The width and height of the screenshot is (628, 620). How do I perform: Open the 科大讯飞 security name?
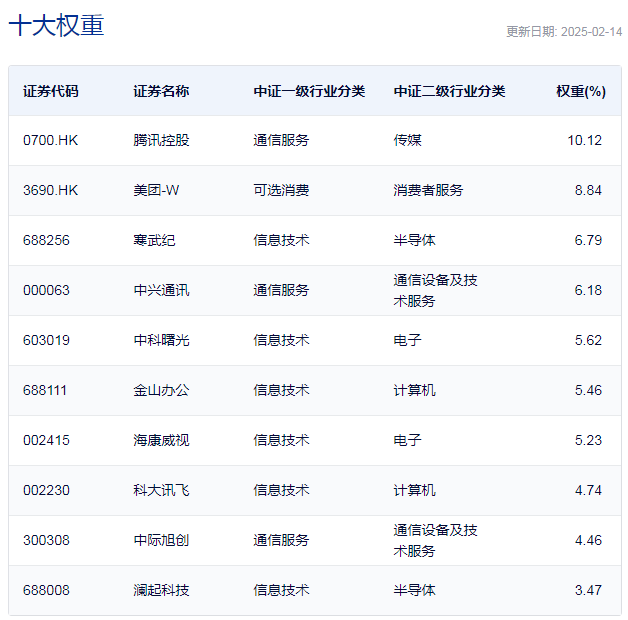[161, 490]
